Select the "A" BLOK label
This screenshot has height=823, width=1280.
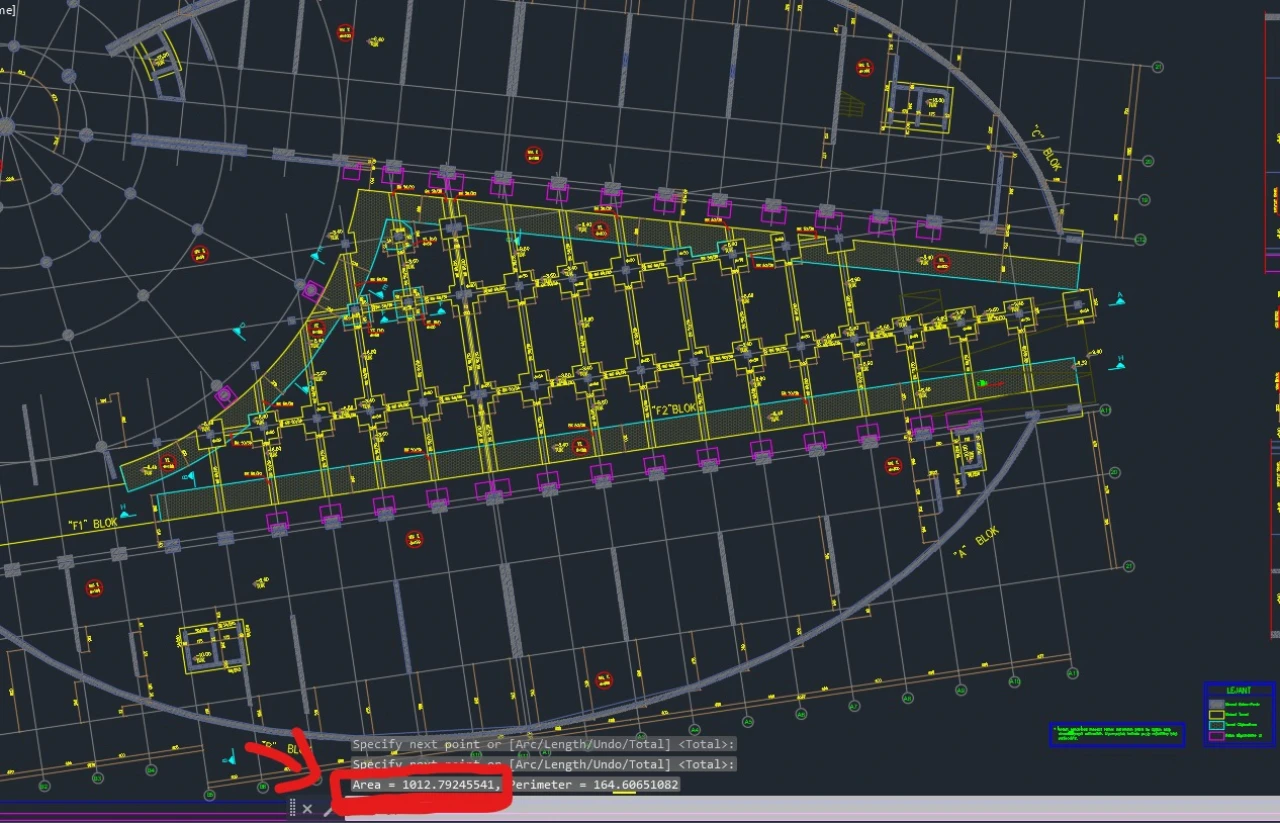[975, 544]
